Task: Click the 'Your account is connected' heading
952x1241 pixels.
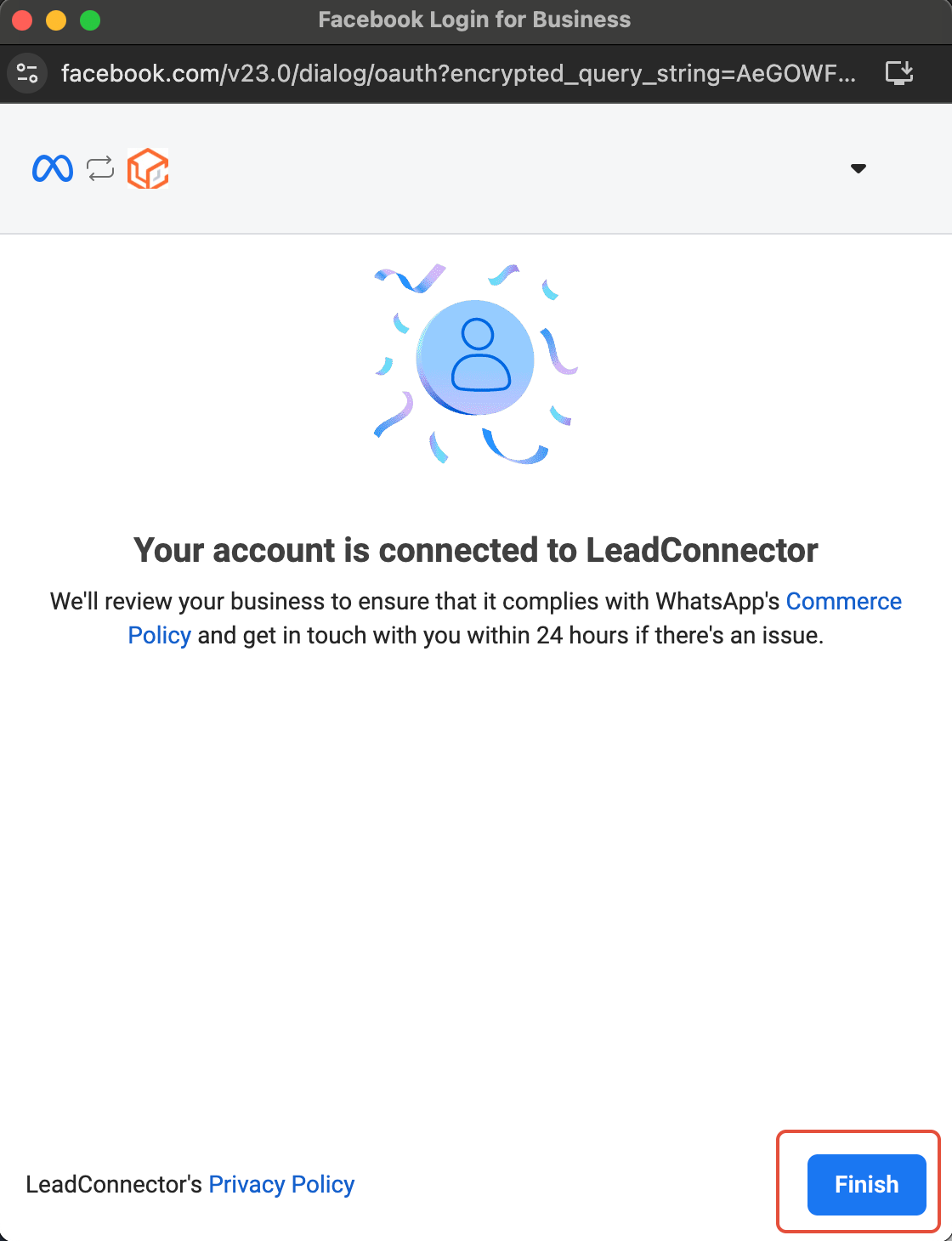Action: [x=476, y=550]
